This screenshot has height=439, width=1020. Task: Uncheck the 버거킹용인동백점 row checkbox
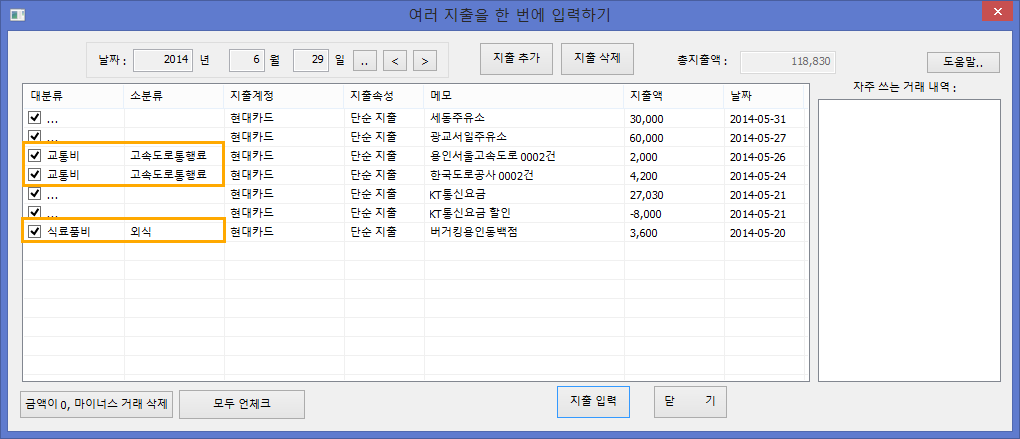(x=35, y=232)
